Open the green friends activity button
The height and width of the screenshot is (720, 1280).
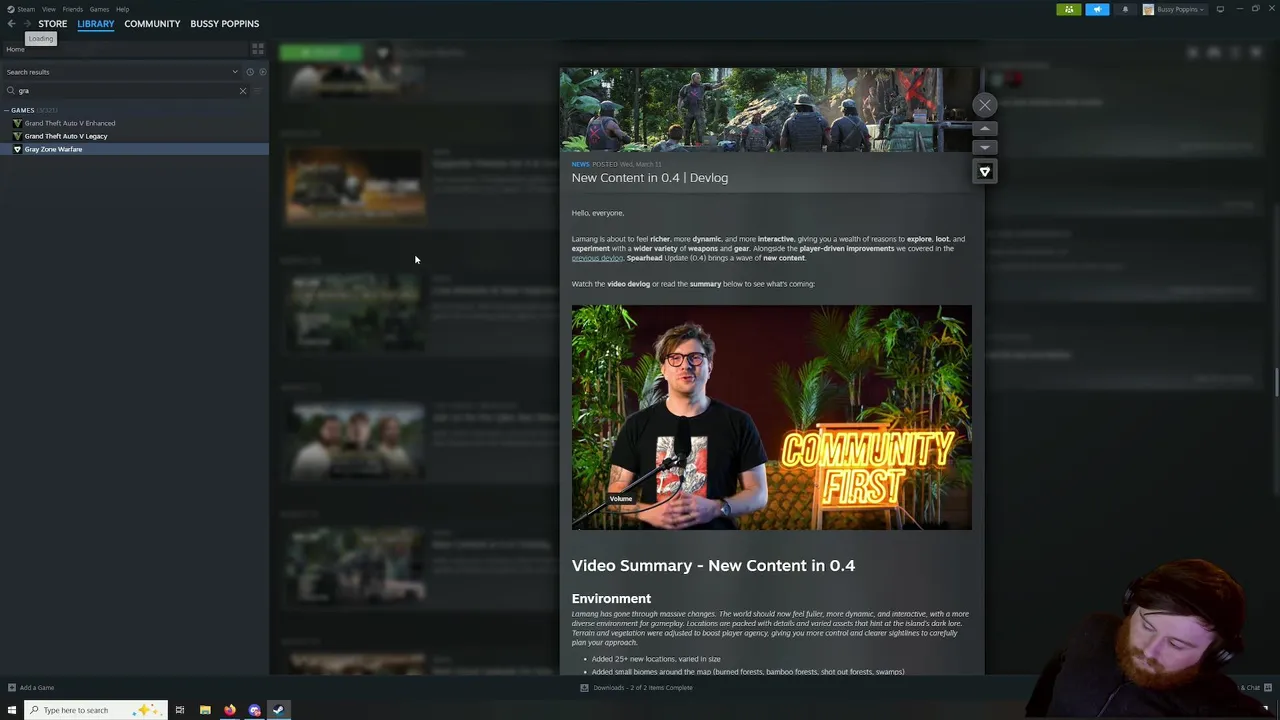1068,9
